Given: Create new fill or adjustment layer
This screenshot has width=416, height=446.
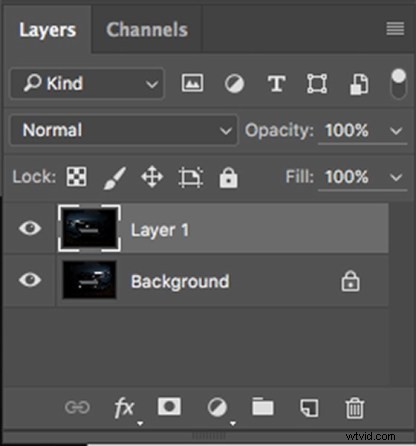Looking at the screenshot, I should (217, 407).
